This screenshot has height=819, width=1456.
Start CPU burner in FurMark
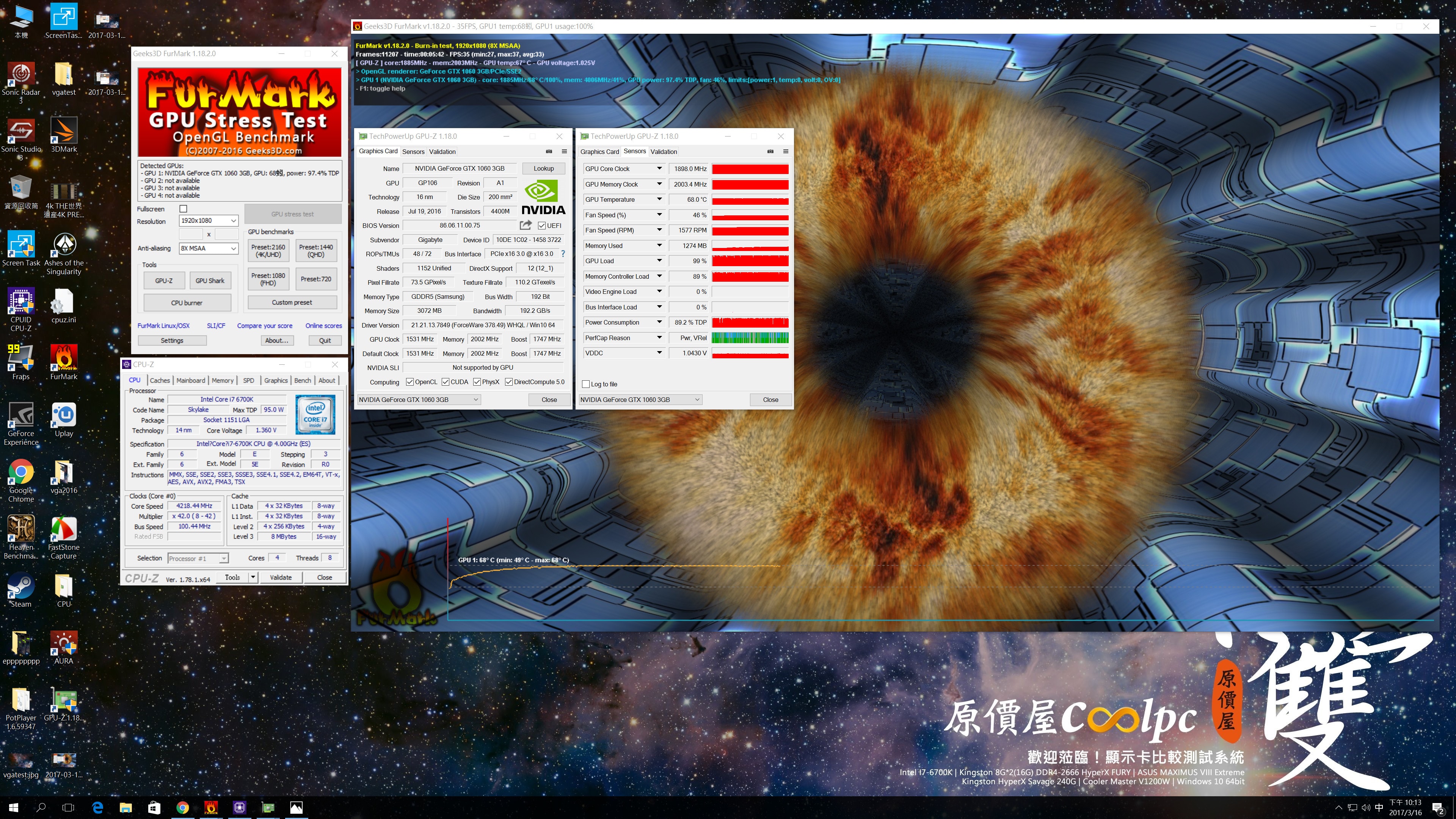[x=187, y=303]
